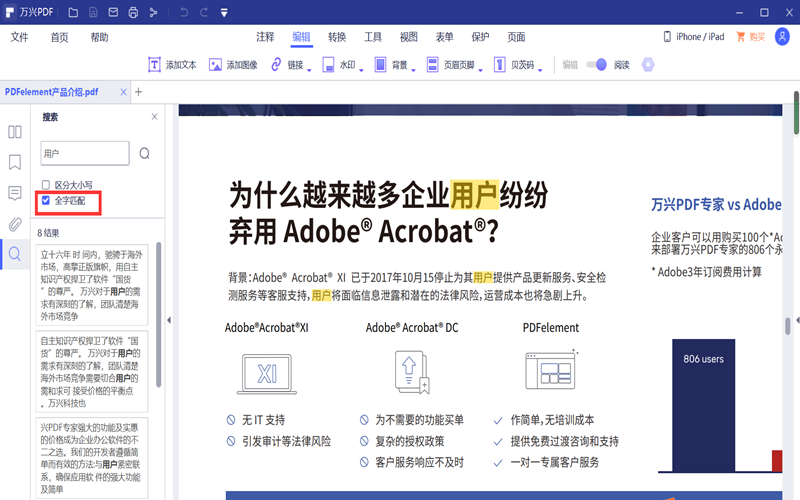Click the 购买 purchase link

(x=750, y=37)
